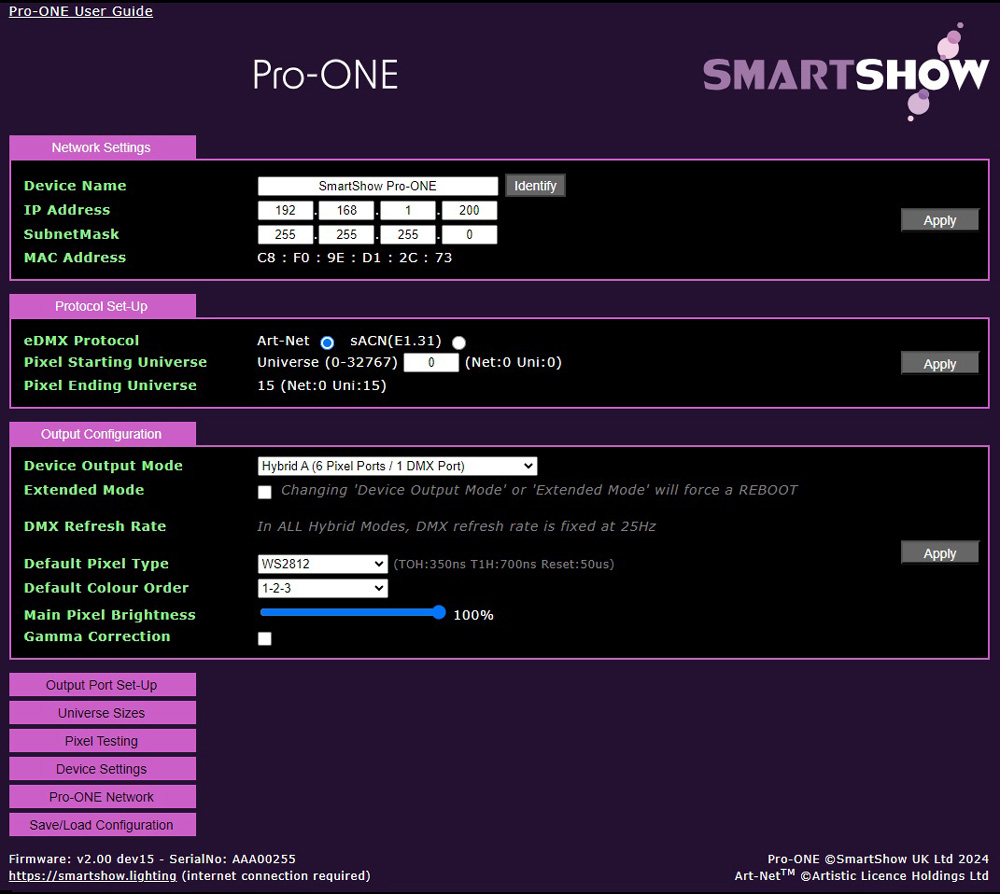Open the Save/Load Configuration section
Screen dimensions: 1000x894
coord(102,825)
